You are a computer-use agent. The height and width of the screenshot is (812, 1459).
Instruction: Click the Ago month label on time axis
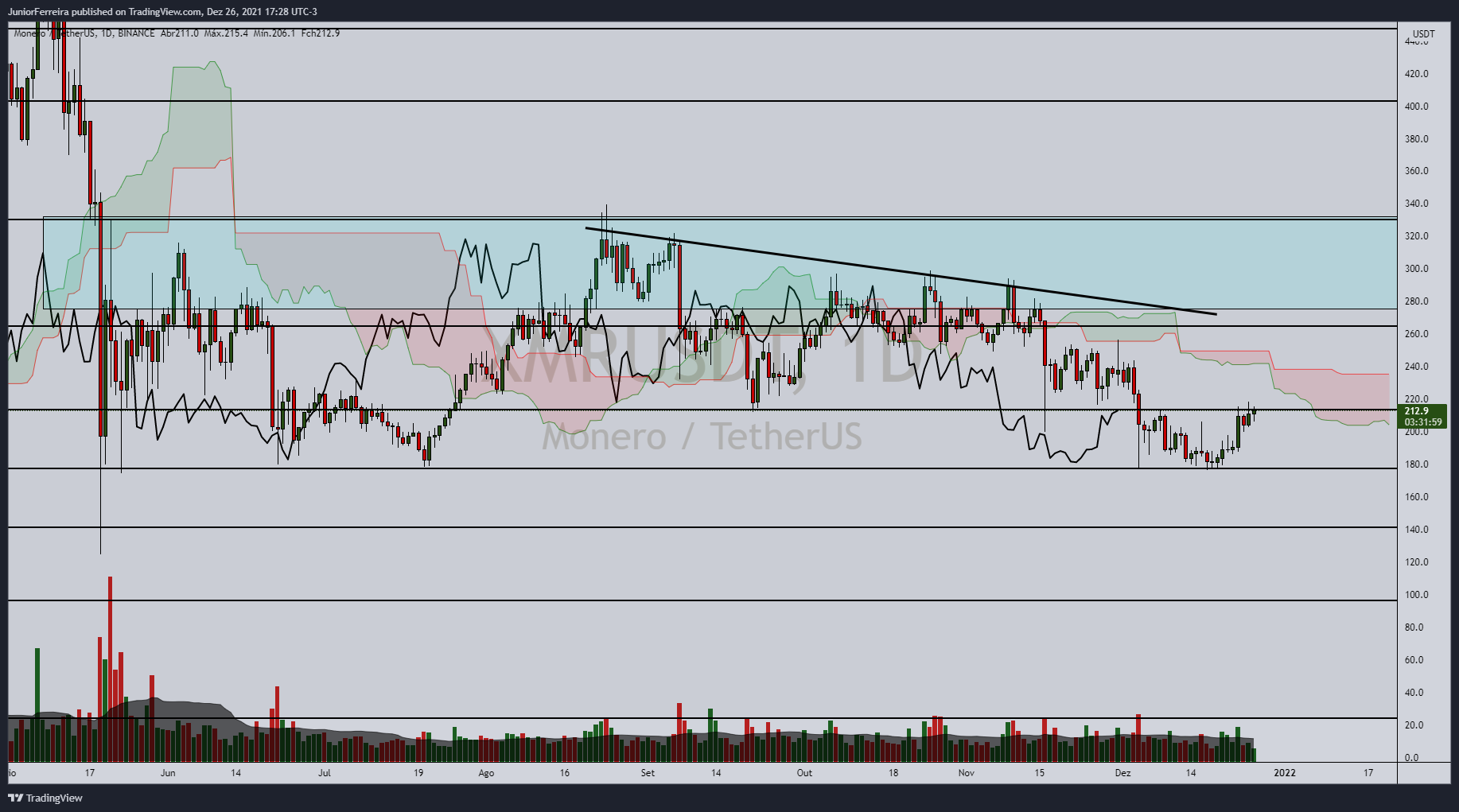point(486,773)
